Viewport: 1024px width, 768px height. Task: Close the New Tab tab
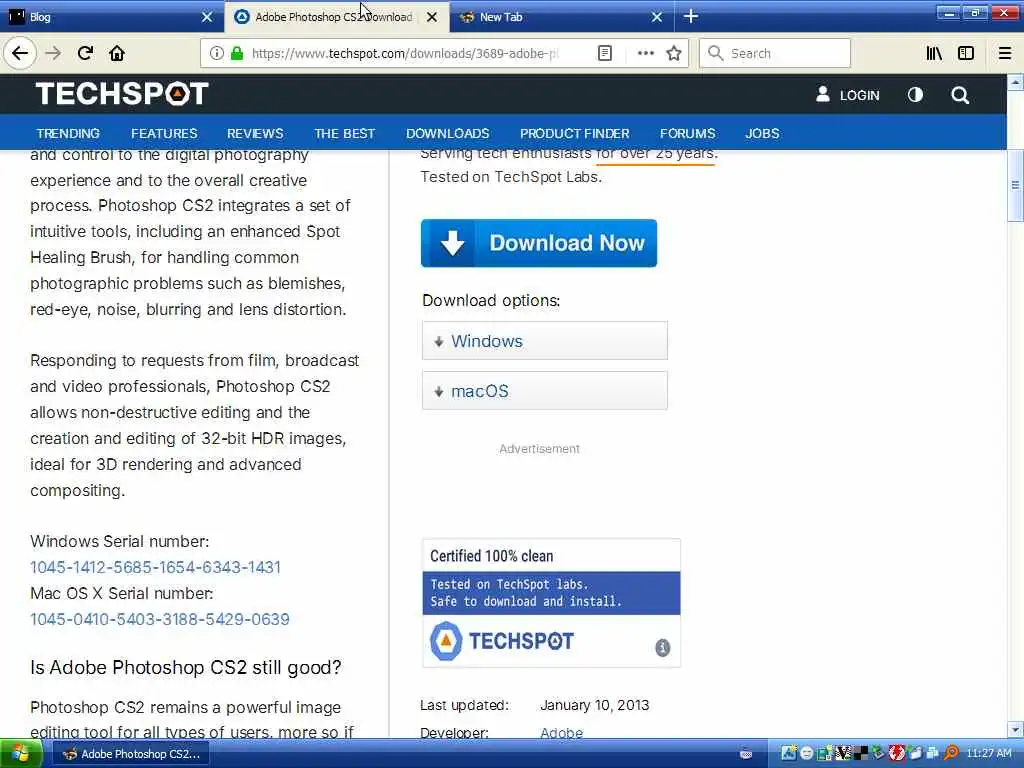click(657, 17)
